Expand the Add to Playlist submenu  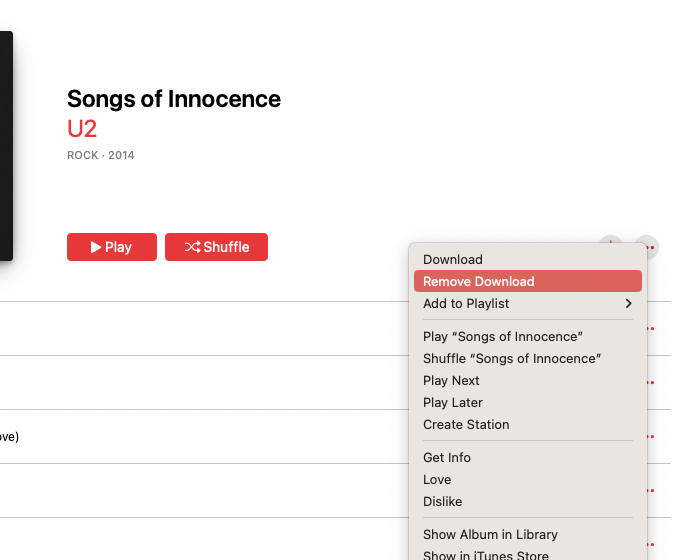click(528, 303)
